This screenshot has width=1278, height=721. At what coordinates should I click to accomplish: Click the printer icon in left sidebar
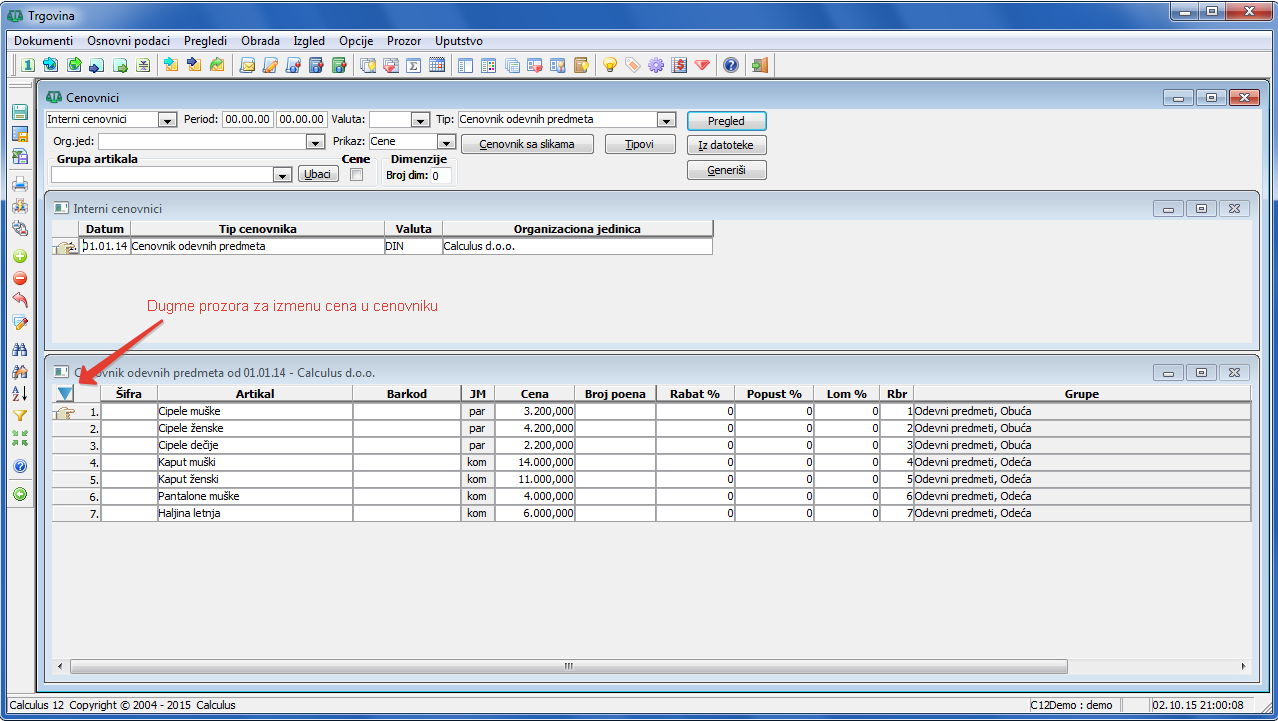click(x=20, y=184)
